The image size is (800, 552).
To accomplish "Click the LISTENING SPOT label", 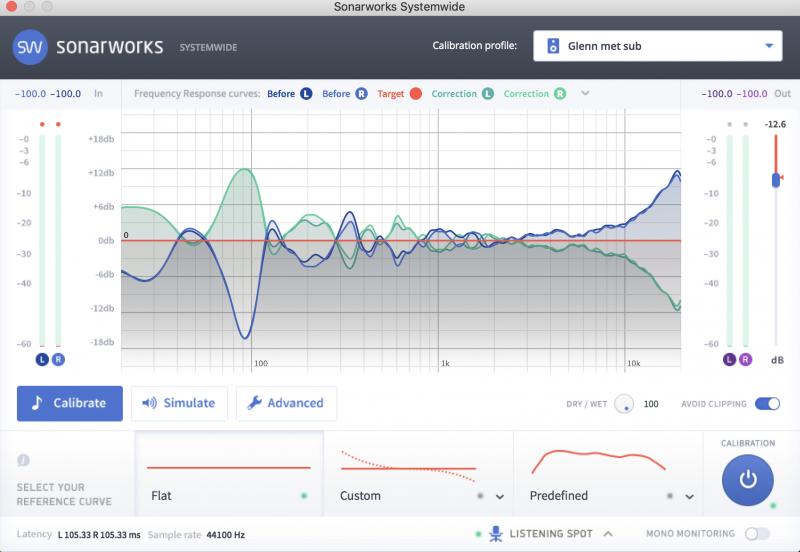I will (551, 534).
